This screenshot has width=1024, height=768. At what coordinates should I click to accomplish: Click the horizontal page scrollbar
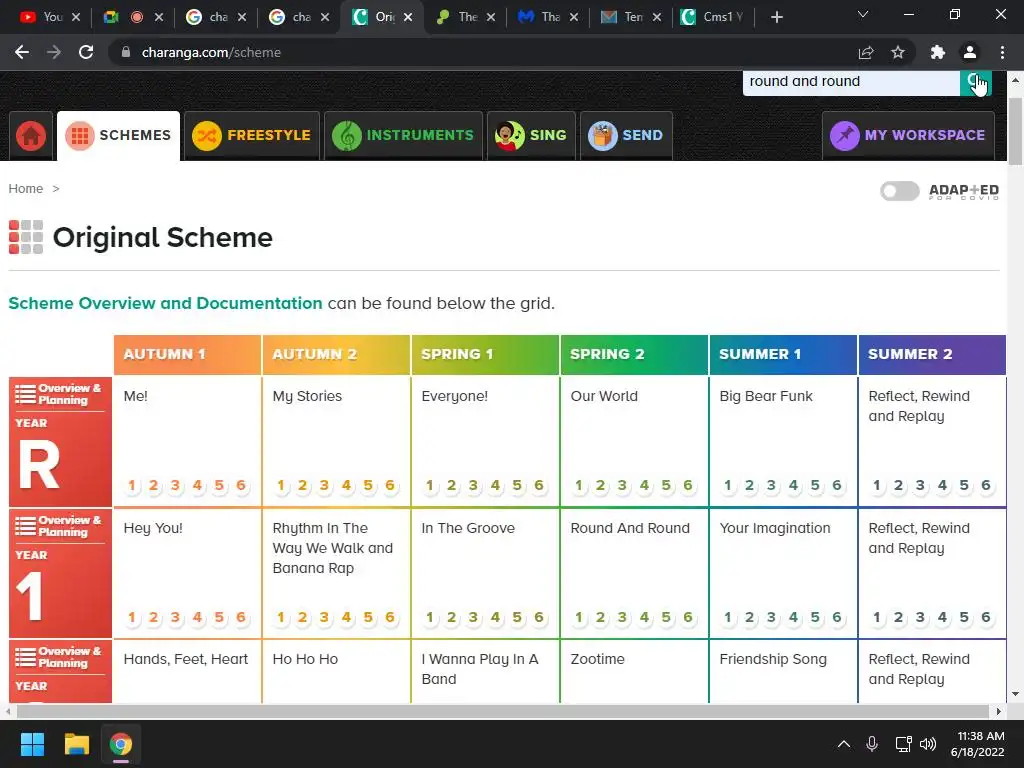[x=503, y=711]
